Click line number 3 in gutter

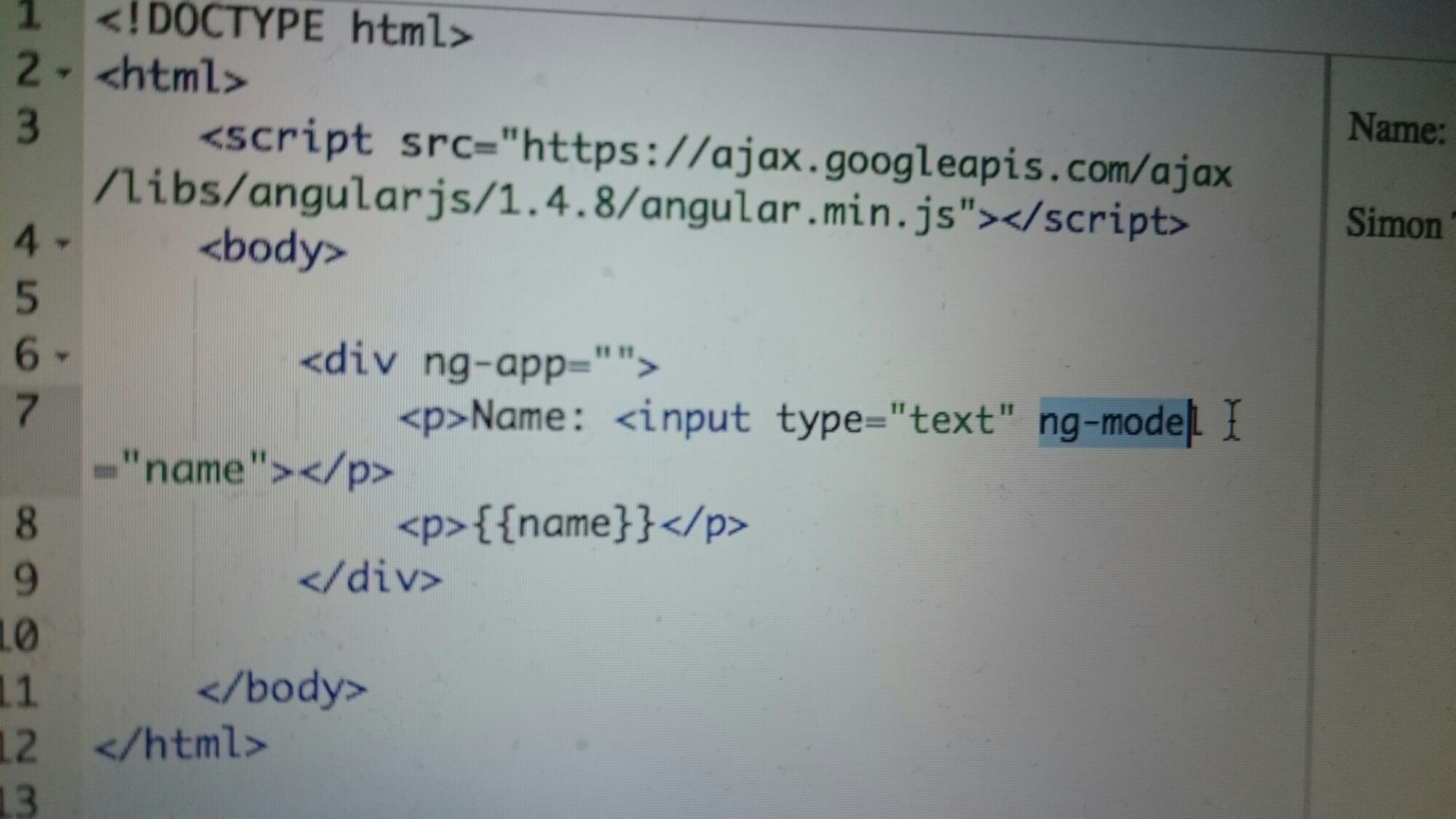coord(28,127)
